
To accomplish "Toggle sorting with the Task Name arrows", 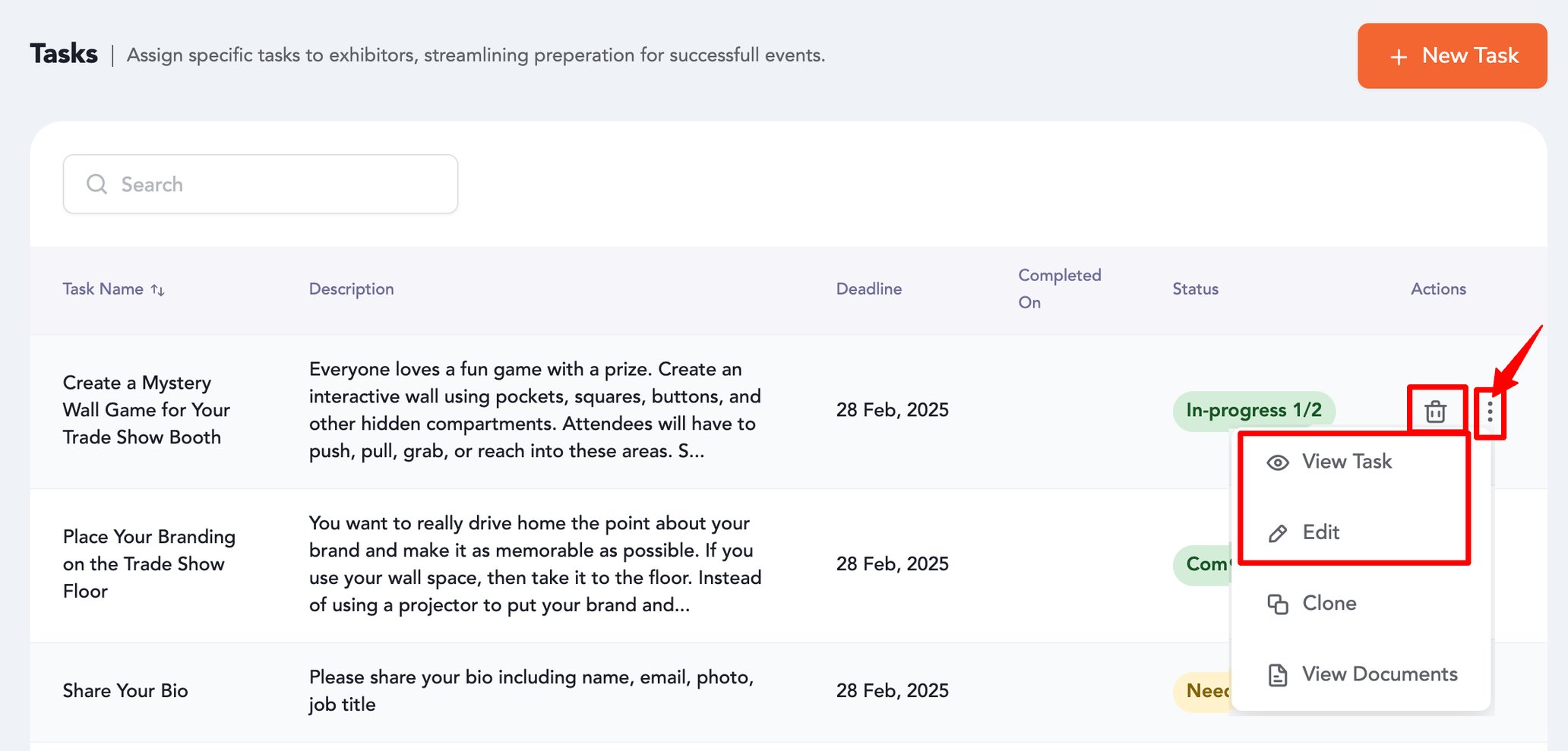I will coord(158,289).
